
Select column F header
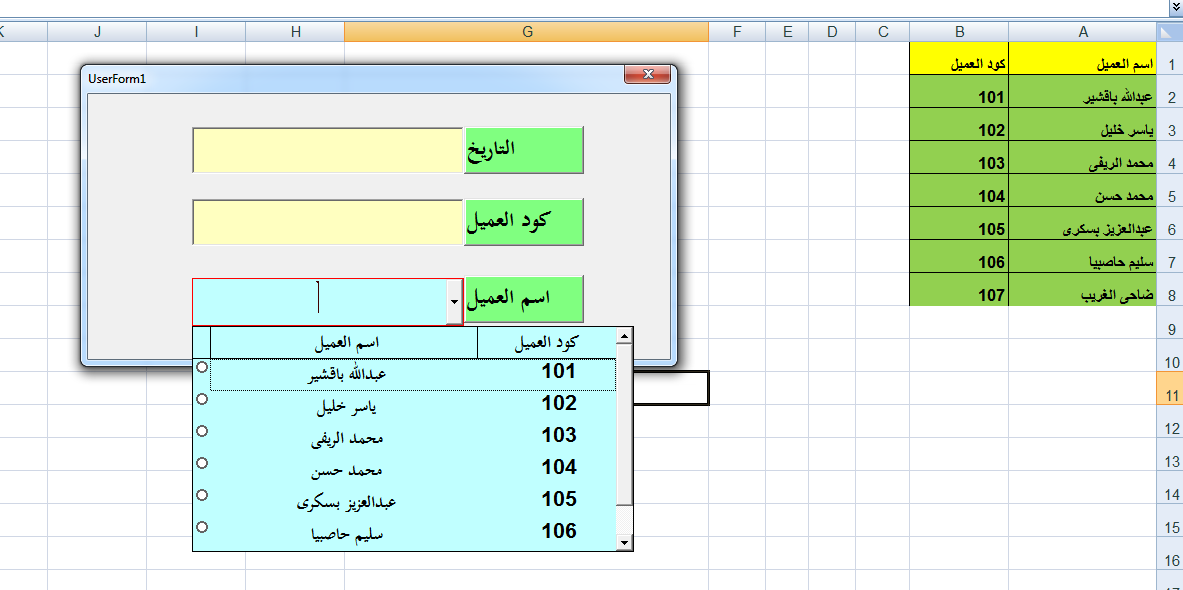pos(736,31)
